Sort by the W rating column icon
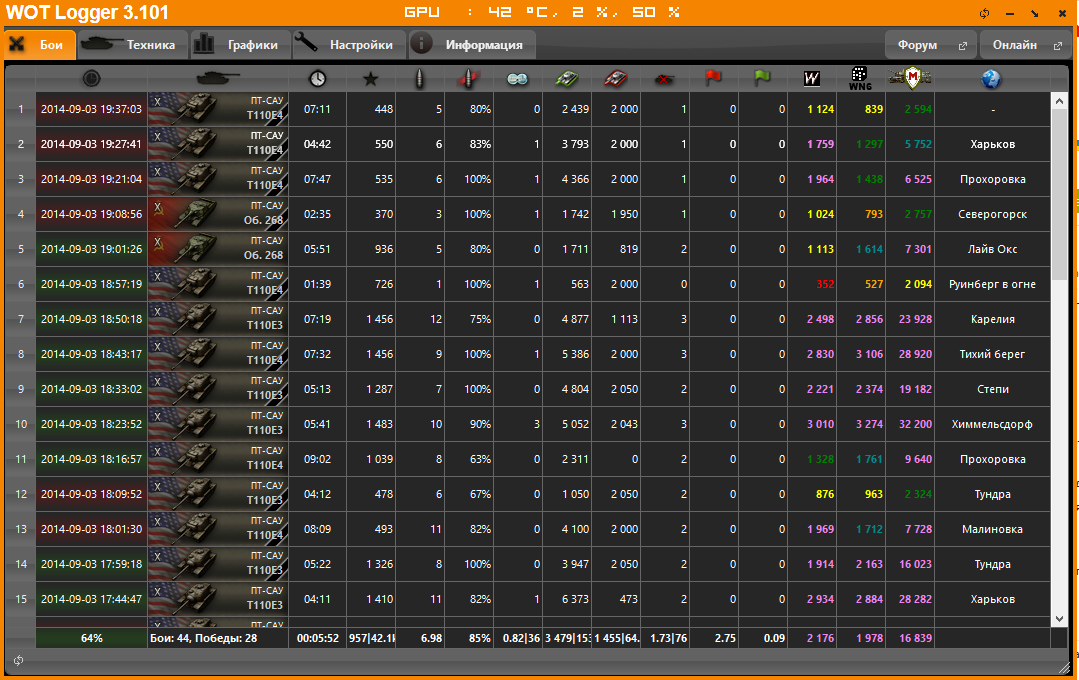 812,79
